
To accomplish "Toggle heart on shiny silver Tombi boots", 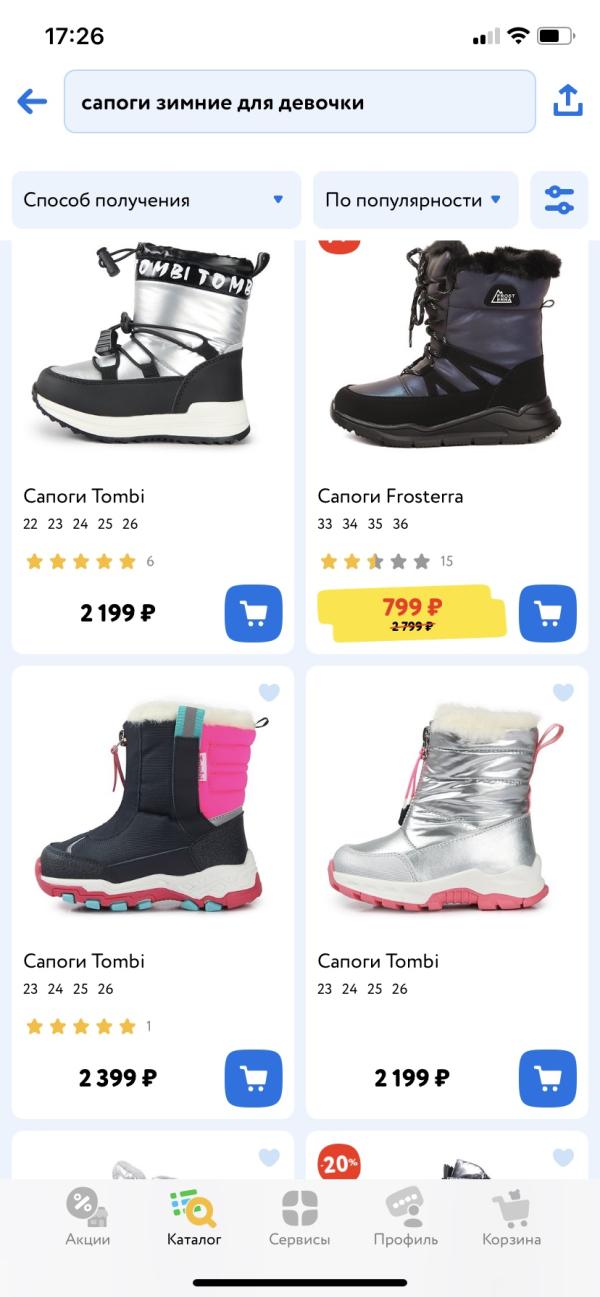I will (563, 692).
